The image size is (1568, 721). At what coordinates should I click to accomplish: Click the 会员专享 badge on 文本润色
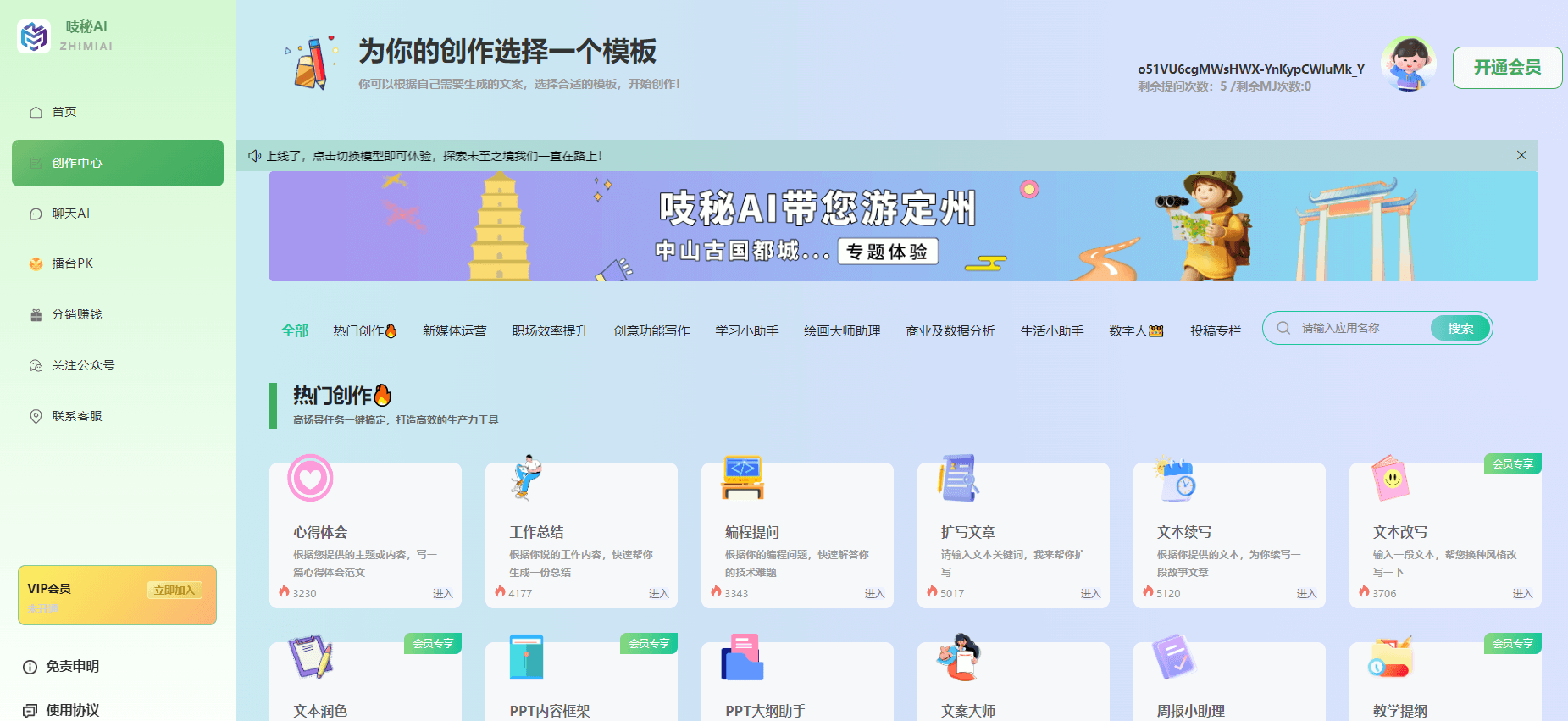(433, 643)
